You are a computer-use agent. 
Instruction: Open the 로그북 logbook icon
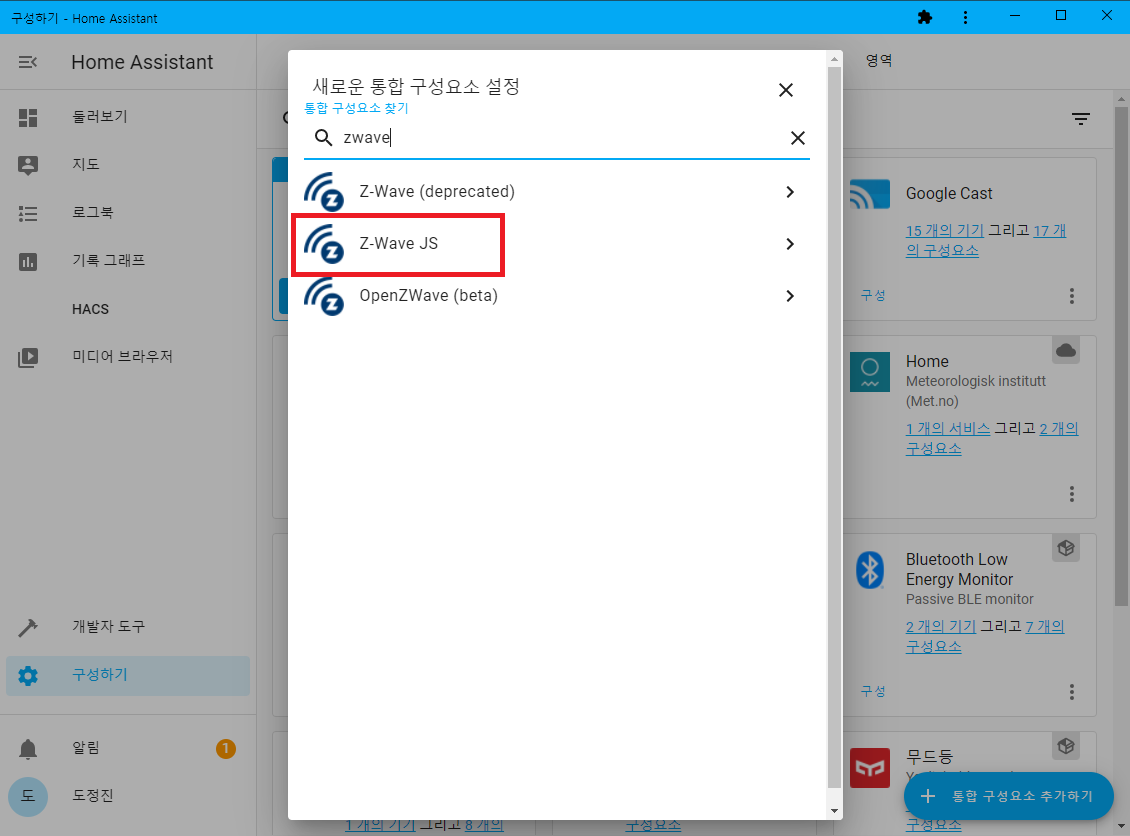tap(27, 213)
